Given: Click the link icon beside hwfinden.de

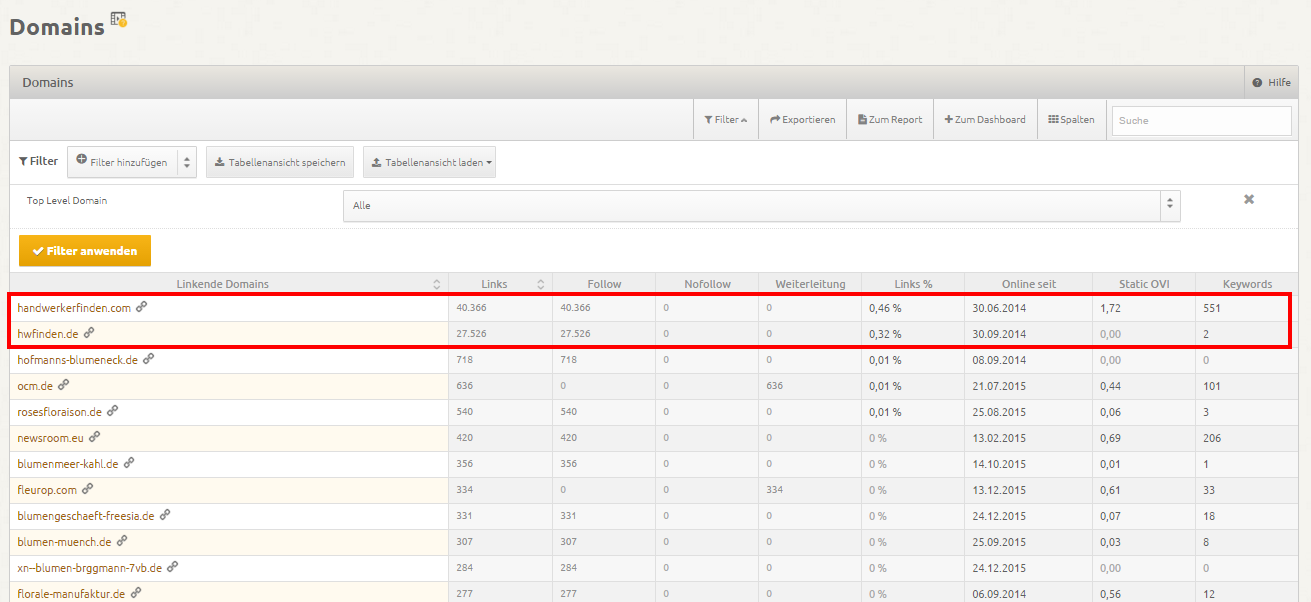Looking at the screenshot, I should pos(90,333).
